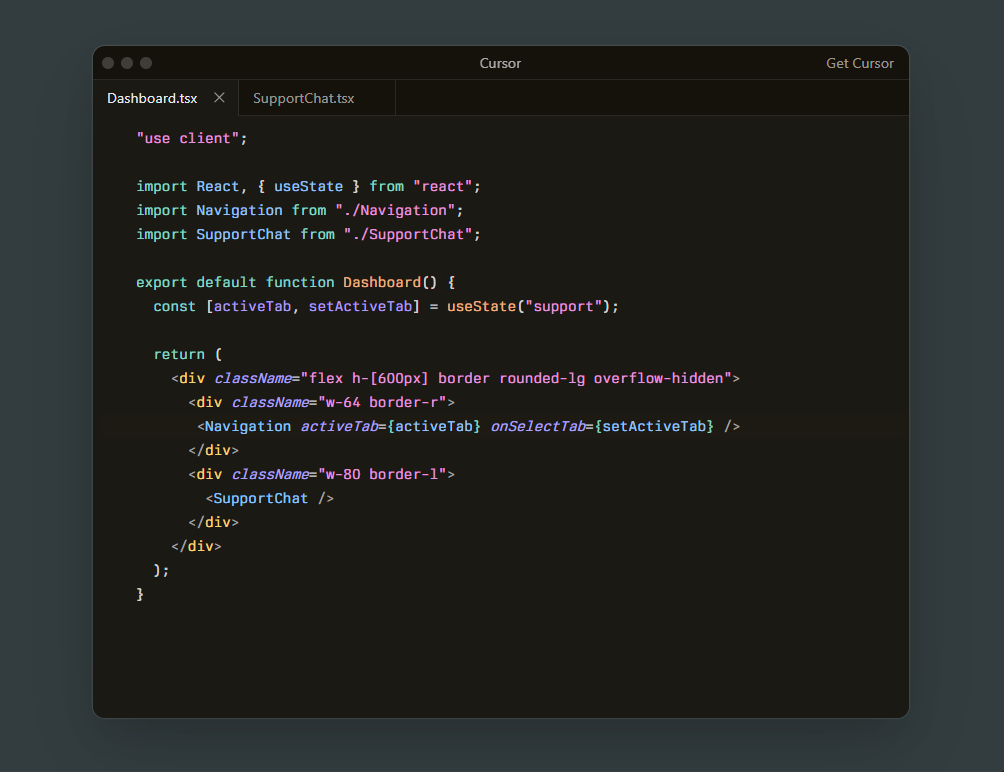The width and height of the screenshot is (1004, 772).
Task: Click the onSelectTab attribute on Navigation
Action: pos(537,426)
